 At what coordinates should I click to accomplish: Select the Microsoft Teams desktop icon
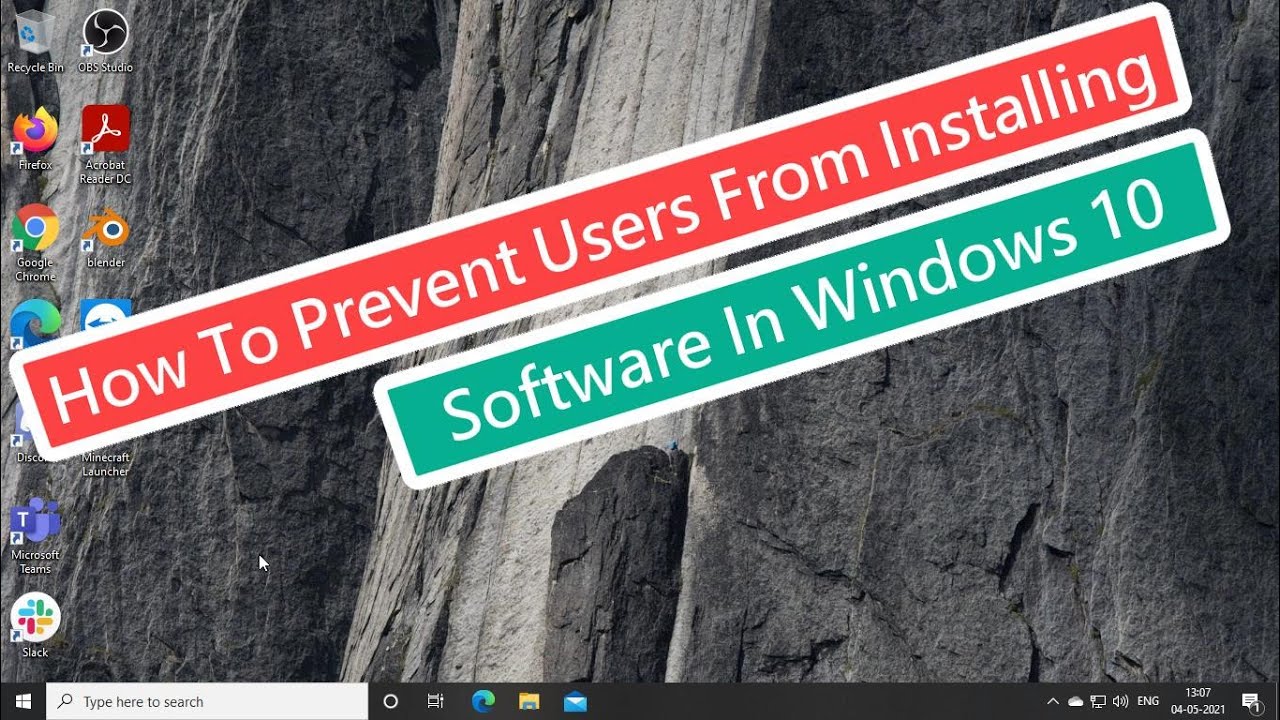35,535
